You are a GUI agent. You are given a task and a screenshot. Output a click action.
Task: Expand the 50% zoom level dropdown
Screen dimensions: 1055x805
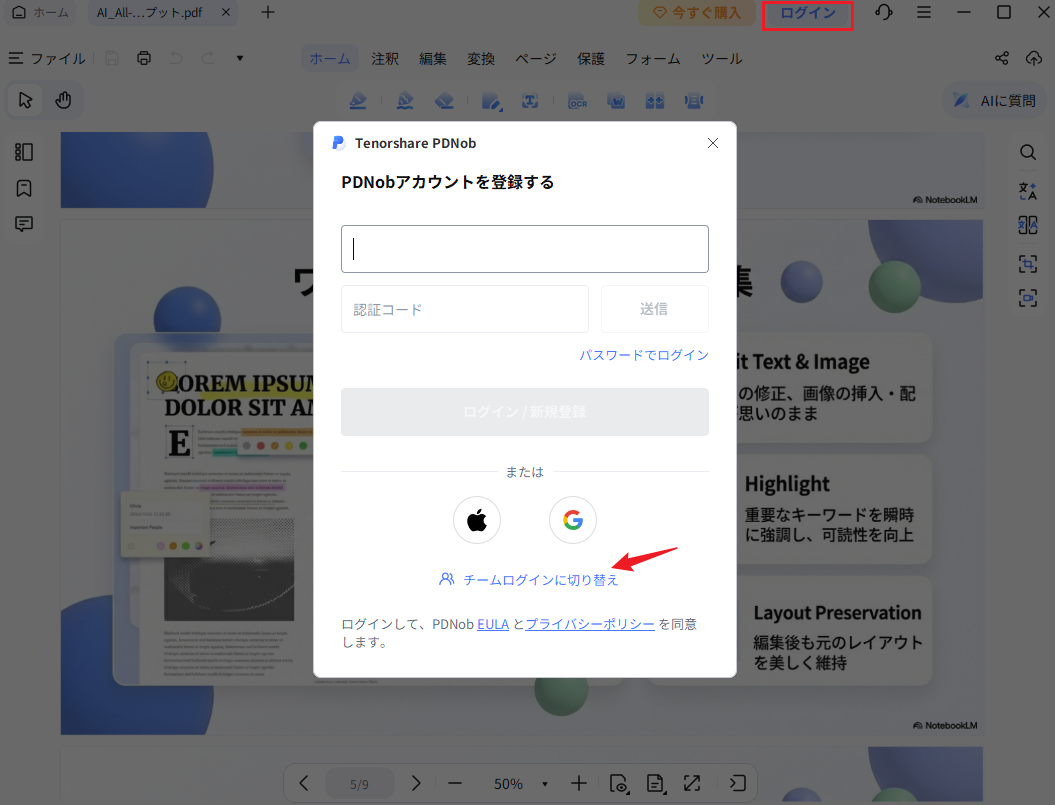click(x=545, y=784)
